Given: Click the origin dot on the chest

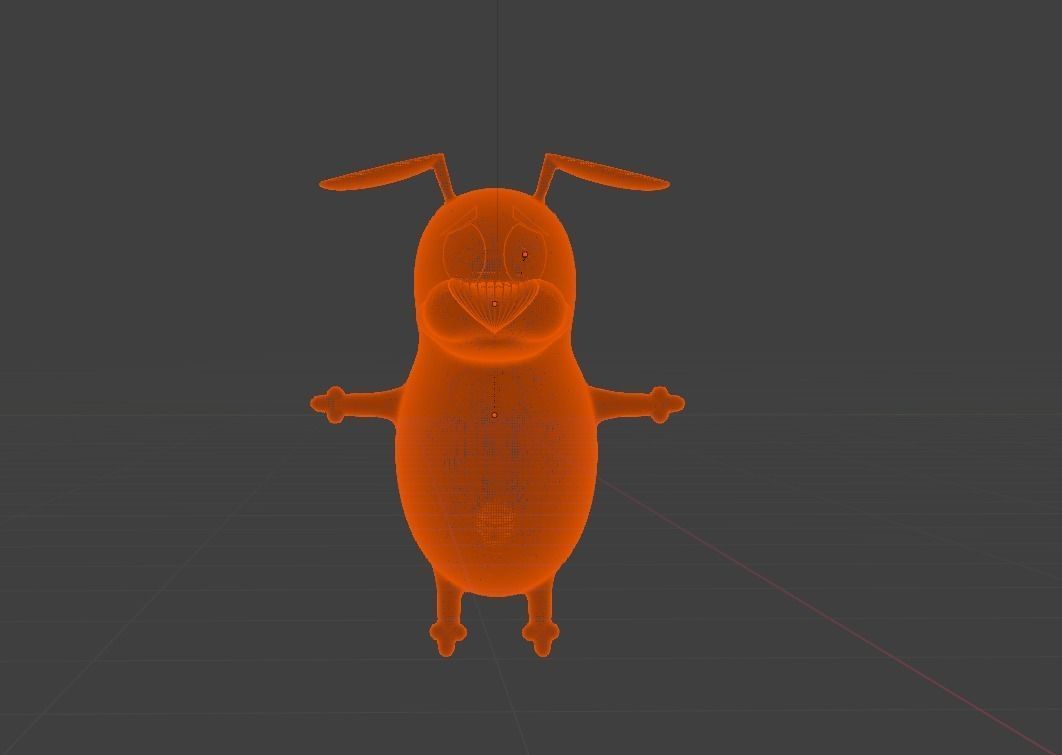Looking at the screenshot, I should pos(494,415).
